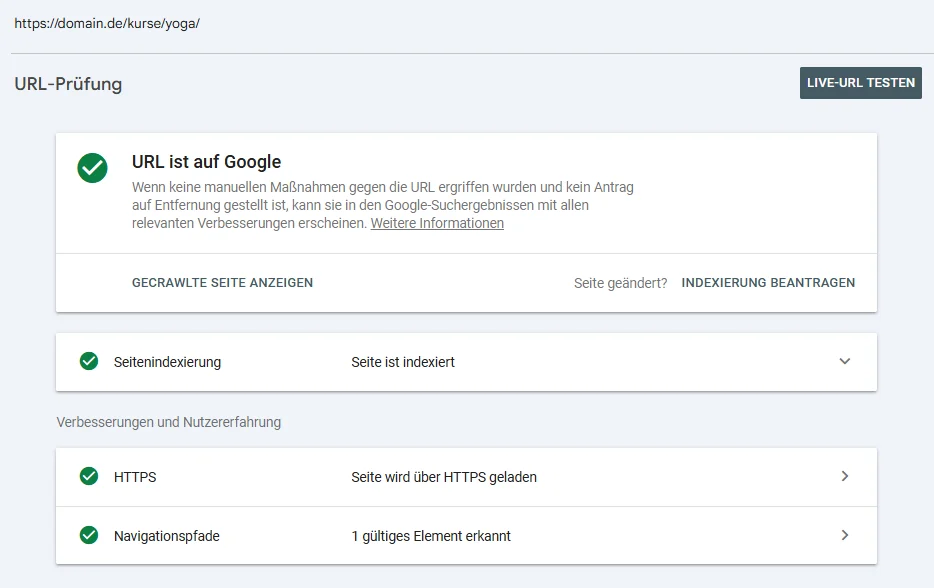Open the Navigationspfade result row
This screenshot has height=588, width=934.
pos(467,536)
